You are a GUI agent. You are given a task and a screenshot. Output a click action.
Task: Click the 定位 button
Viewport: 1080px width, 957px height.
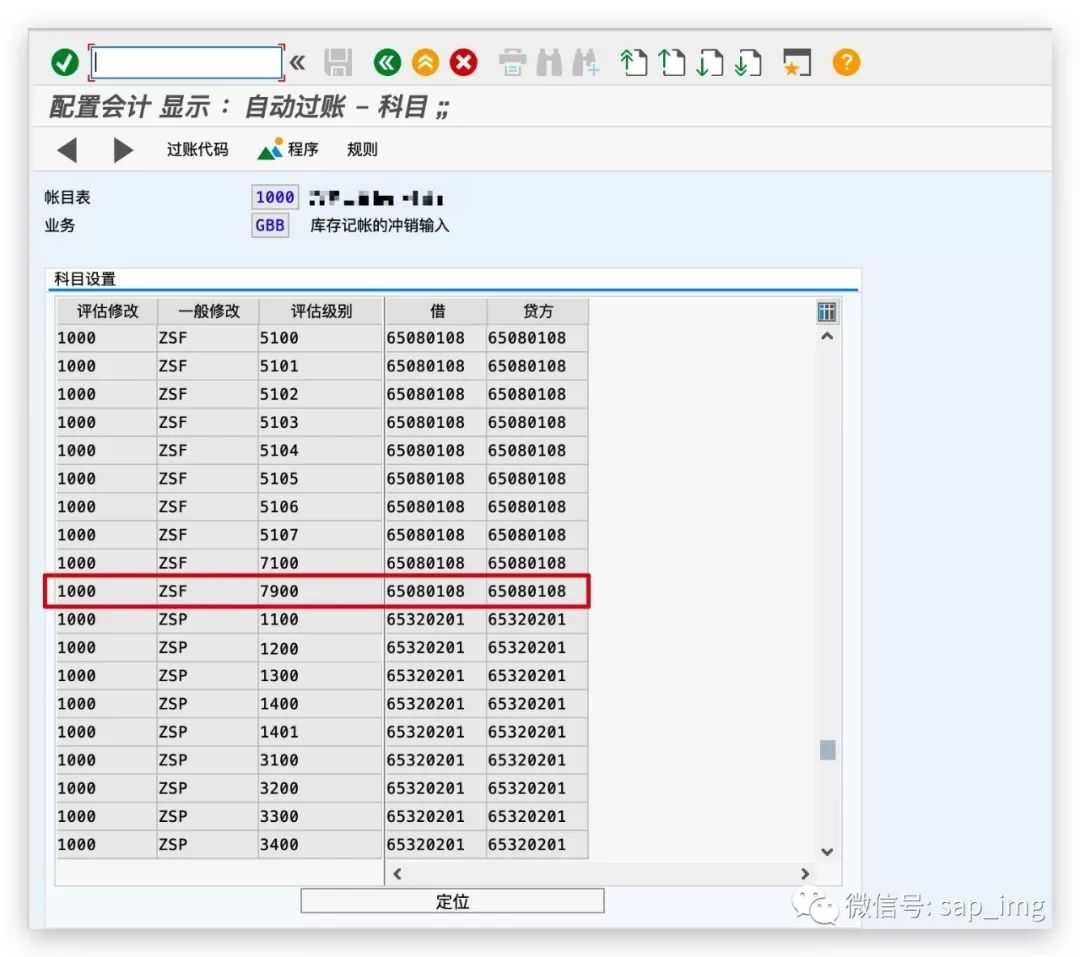click(452, 901)
